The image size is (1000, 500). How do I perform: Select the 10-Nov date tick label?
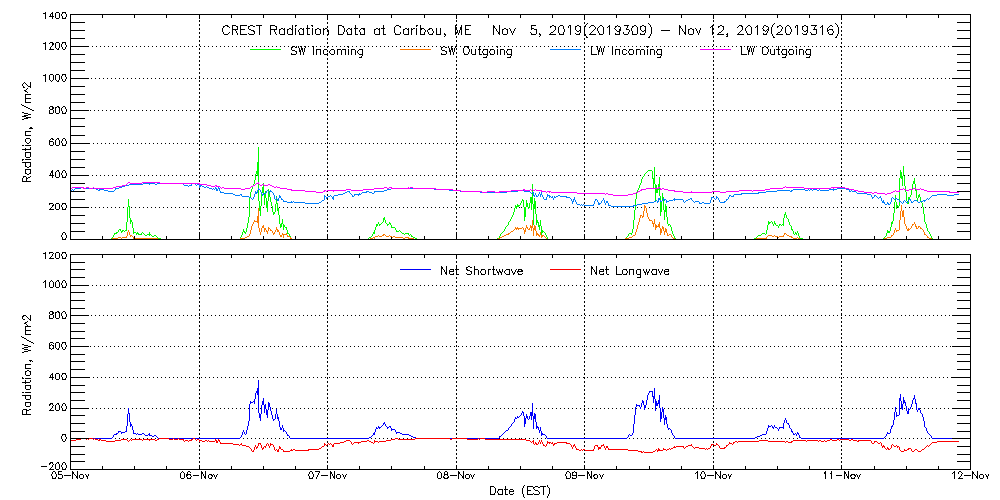[x=713, y=478]
